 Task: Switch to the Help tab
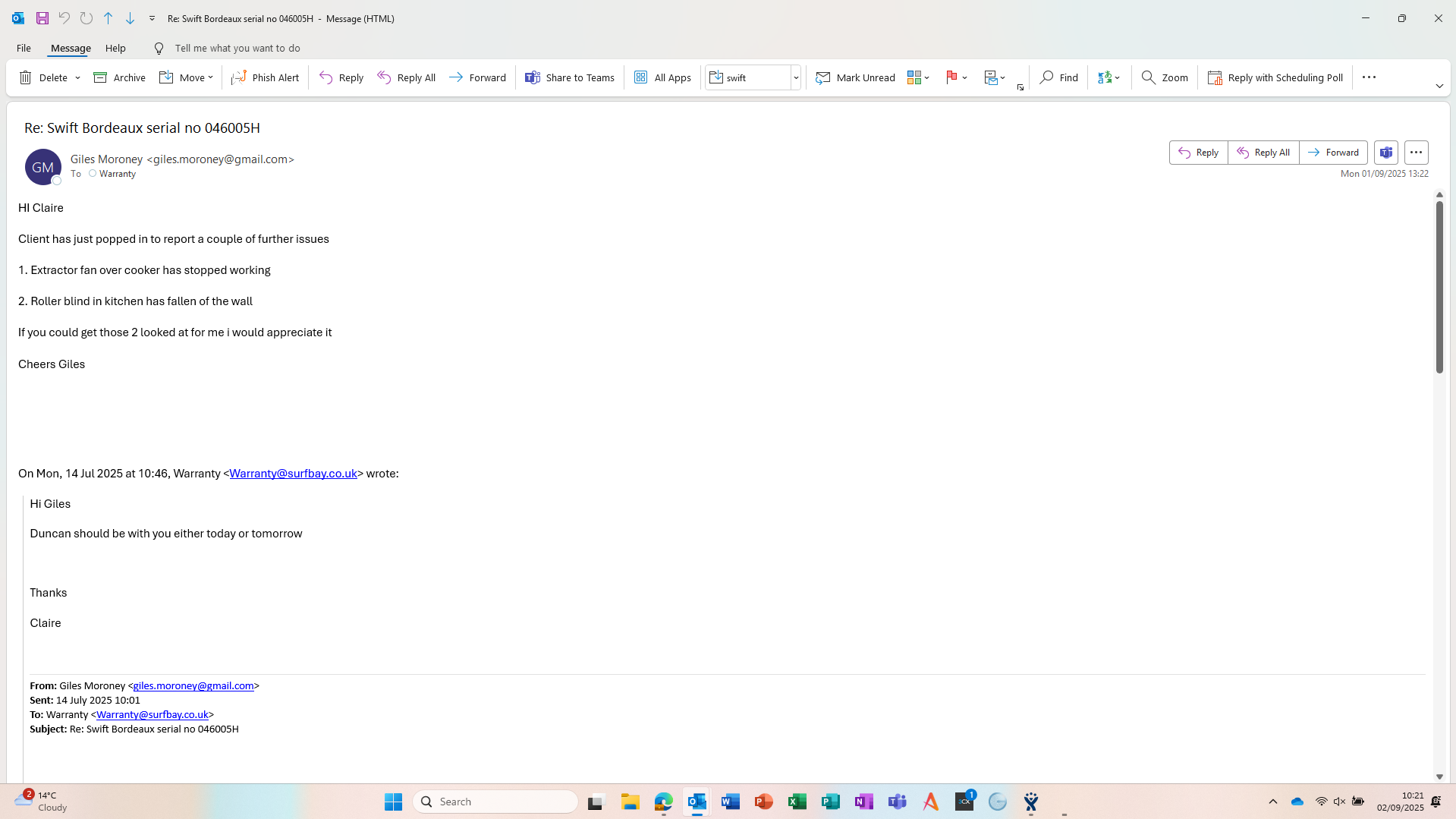(x=115, y=48)
